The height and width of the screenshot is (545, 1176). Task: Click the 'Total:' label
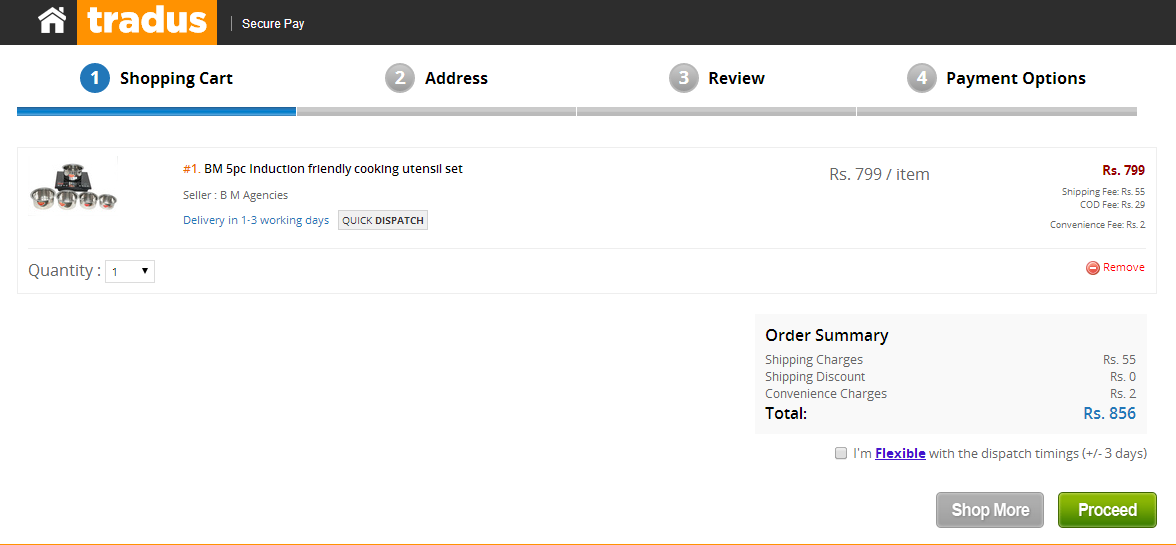click(x=786, y=413)
